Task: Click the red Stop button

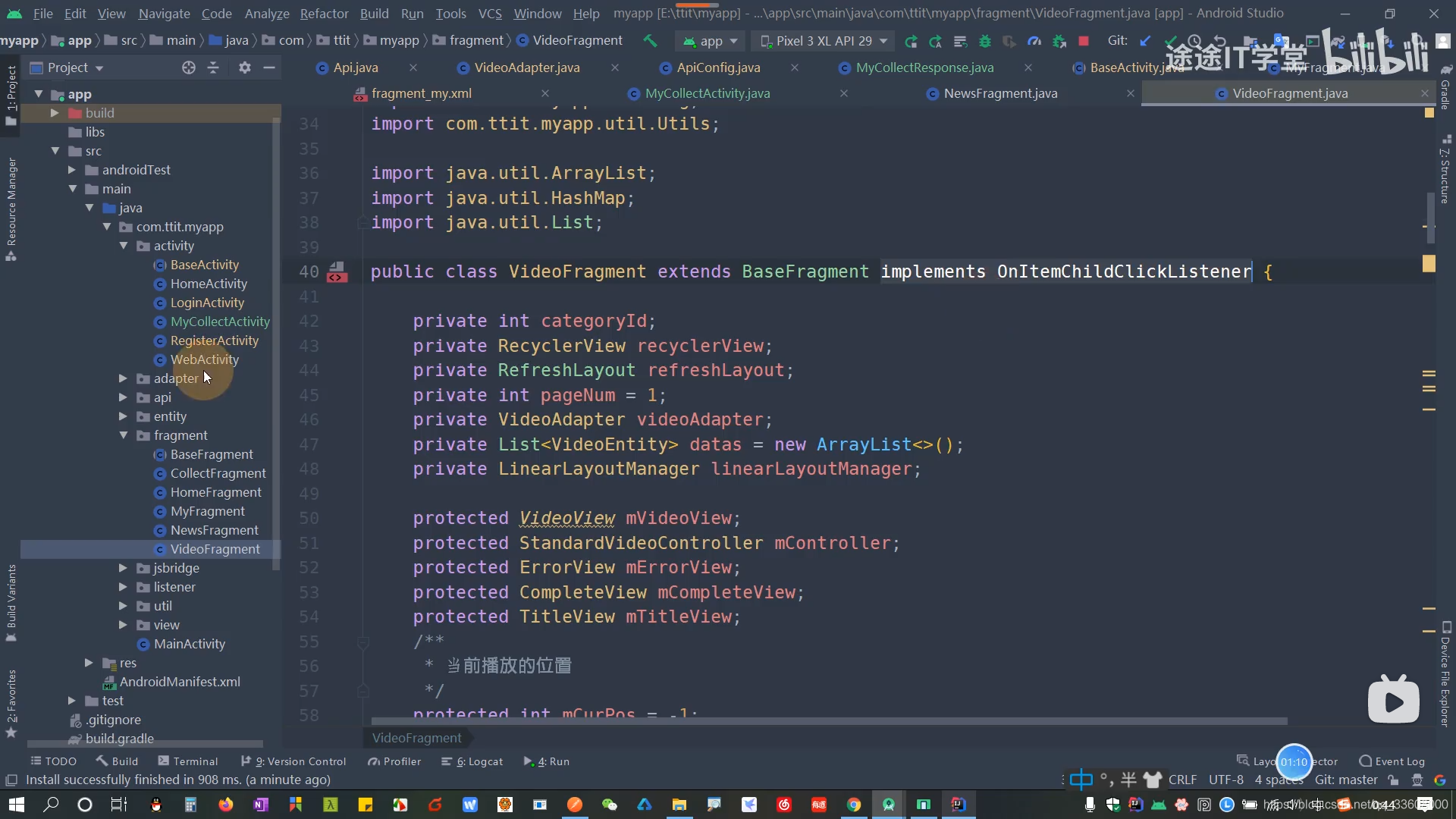Action: [x=1084, y=41]
